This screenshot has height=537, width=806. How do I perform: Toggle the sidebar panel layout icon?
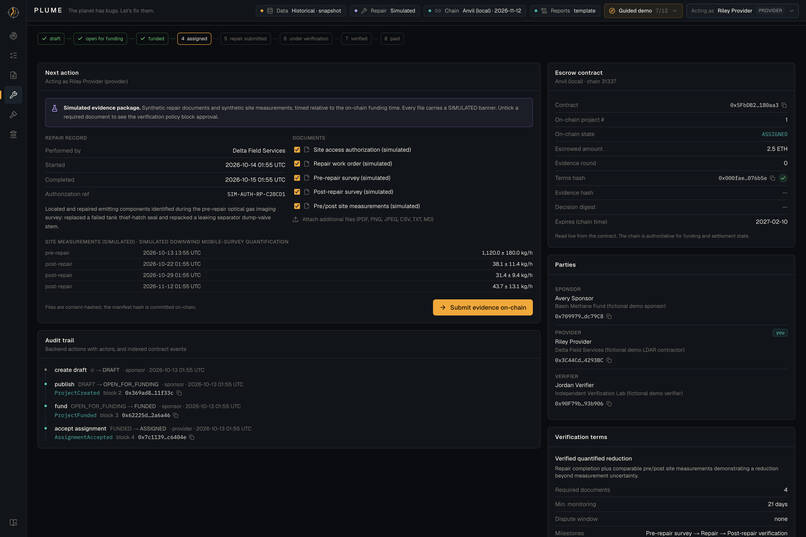(13, 522)
